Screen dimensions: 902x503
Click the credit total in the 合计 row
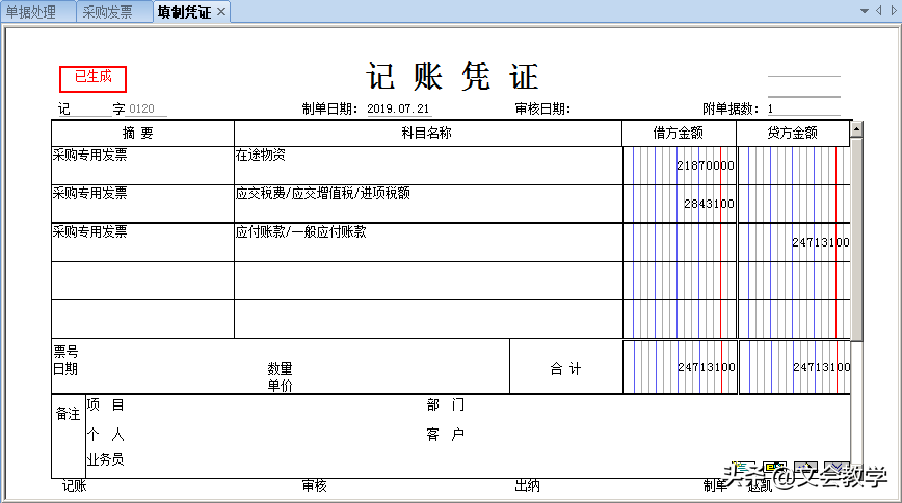tap(821, 367)
